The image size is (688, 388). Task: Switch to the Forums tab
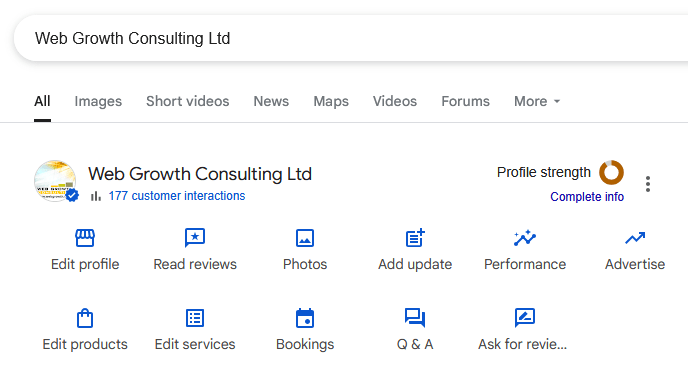466,101
